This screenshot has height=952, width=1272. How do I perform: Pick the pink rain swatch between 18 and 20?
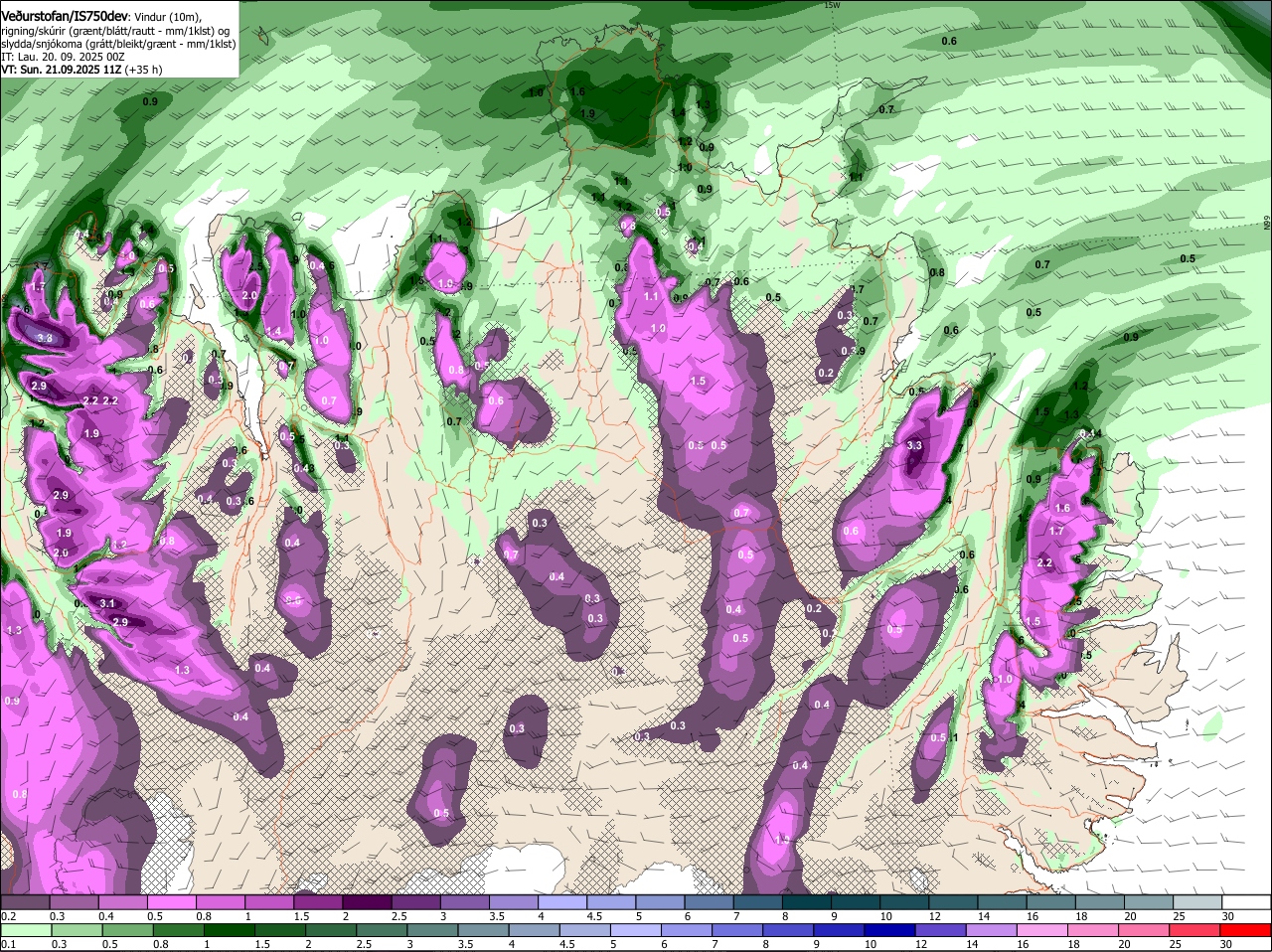1094,930
